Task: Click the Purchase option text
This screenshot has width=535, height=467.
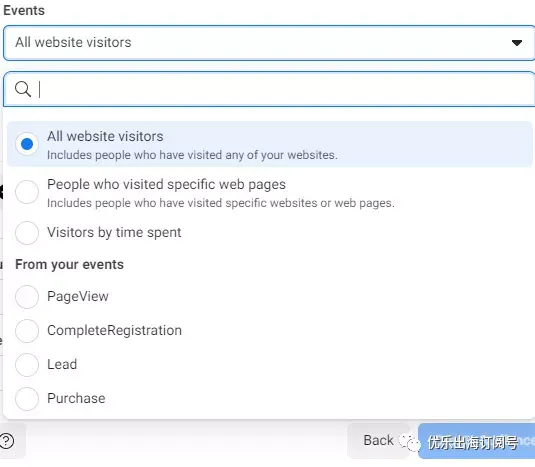Action: [76, 398]
